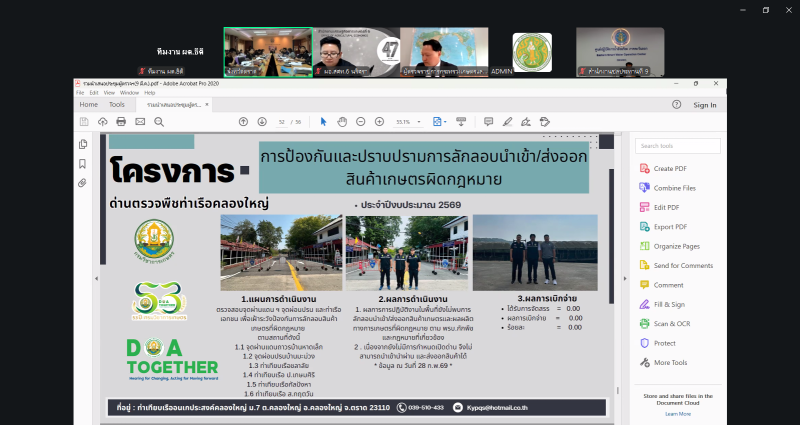Open the Bookmarks side panel
The height and width of the screenshot is (425, 800).
coord(82,164)
